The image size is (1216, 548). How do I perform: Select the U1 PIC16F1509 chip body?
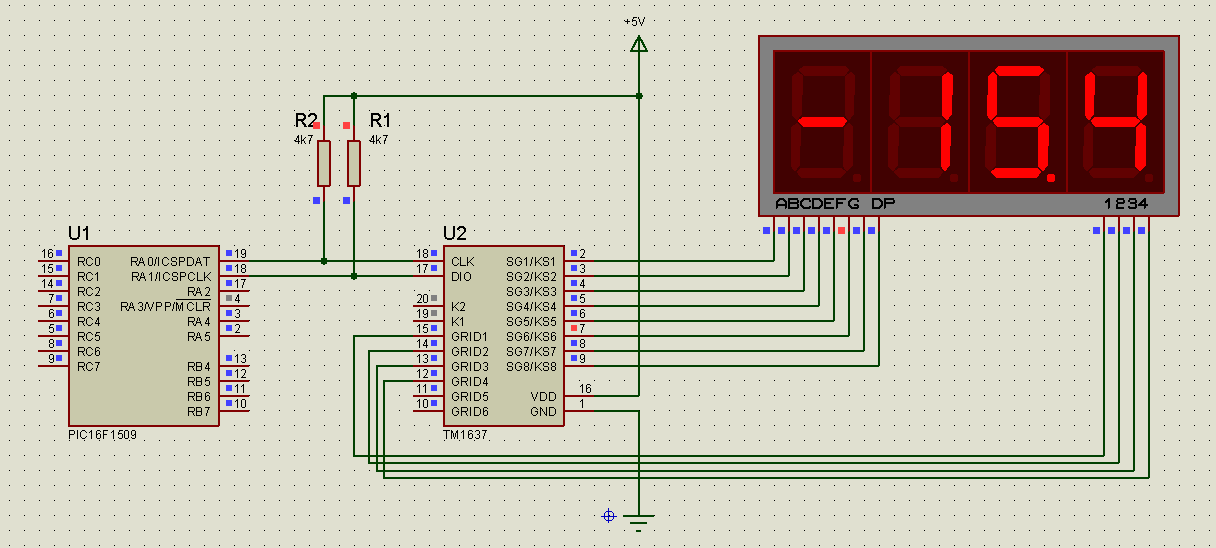pos(143,335)
